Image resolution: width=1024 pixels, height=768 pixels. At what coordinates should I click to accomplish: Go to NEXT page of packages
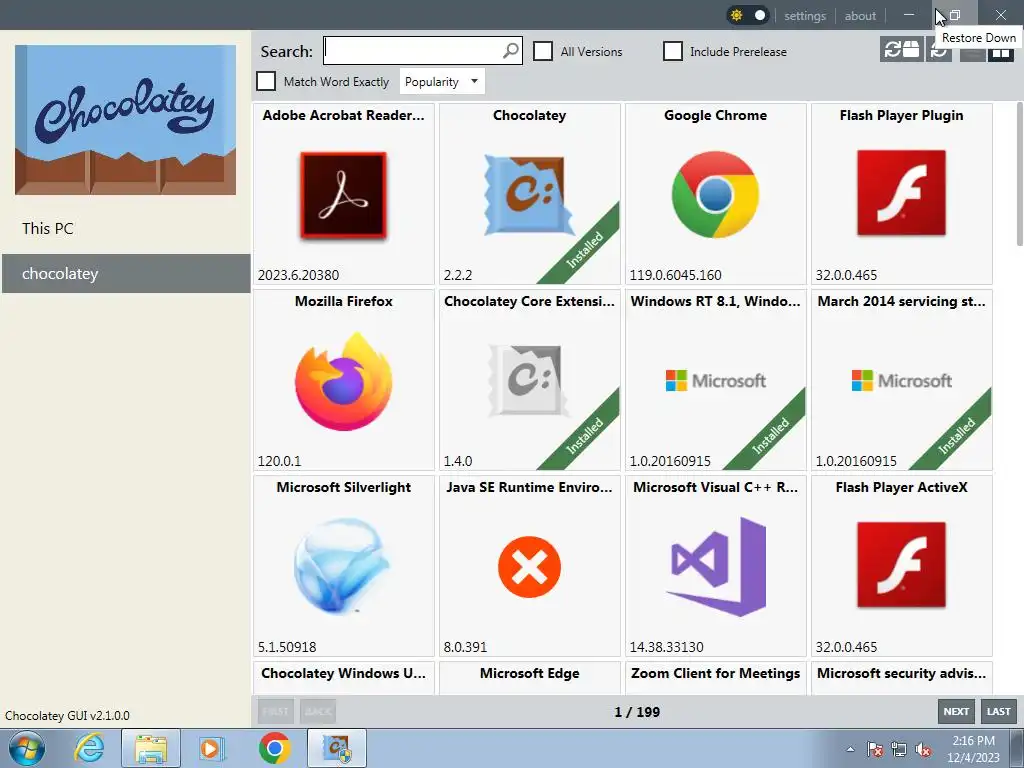click(x=956, y=712)
